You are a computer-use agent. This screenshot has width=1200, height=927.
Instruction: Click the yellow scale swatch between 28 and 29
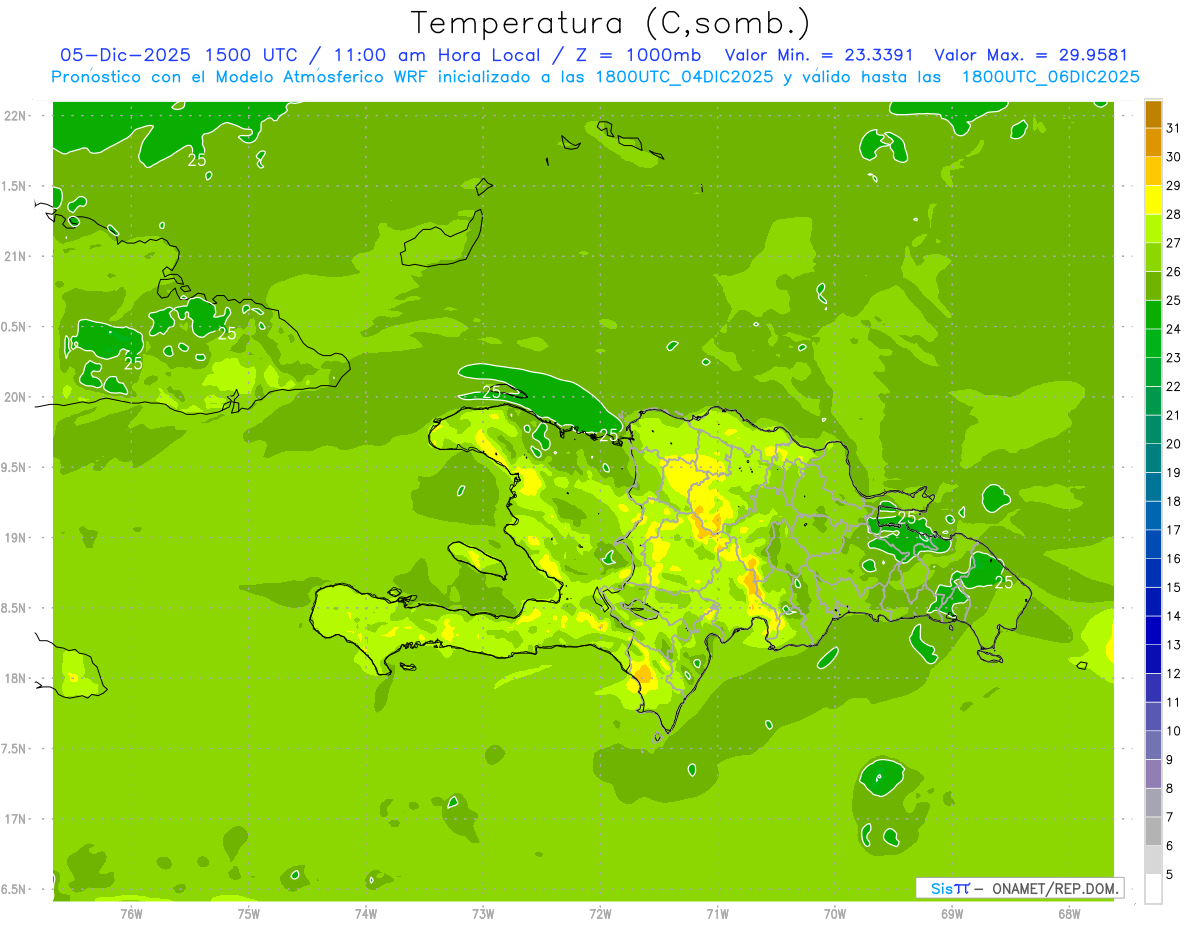click(1153, 200)
